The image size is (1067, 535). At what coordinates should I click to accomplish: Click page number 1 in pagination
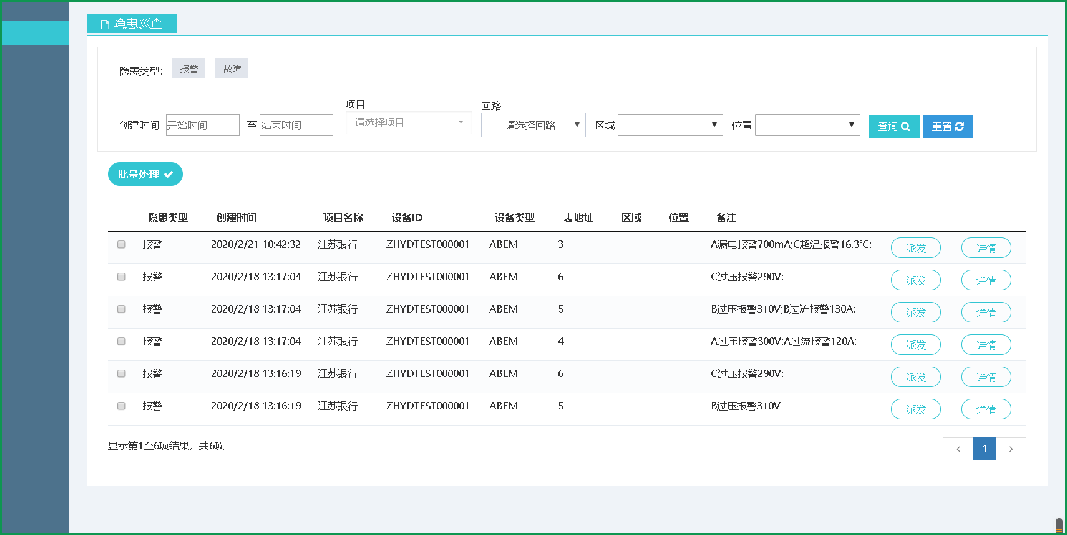984,449
